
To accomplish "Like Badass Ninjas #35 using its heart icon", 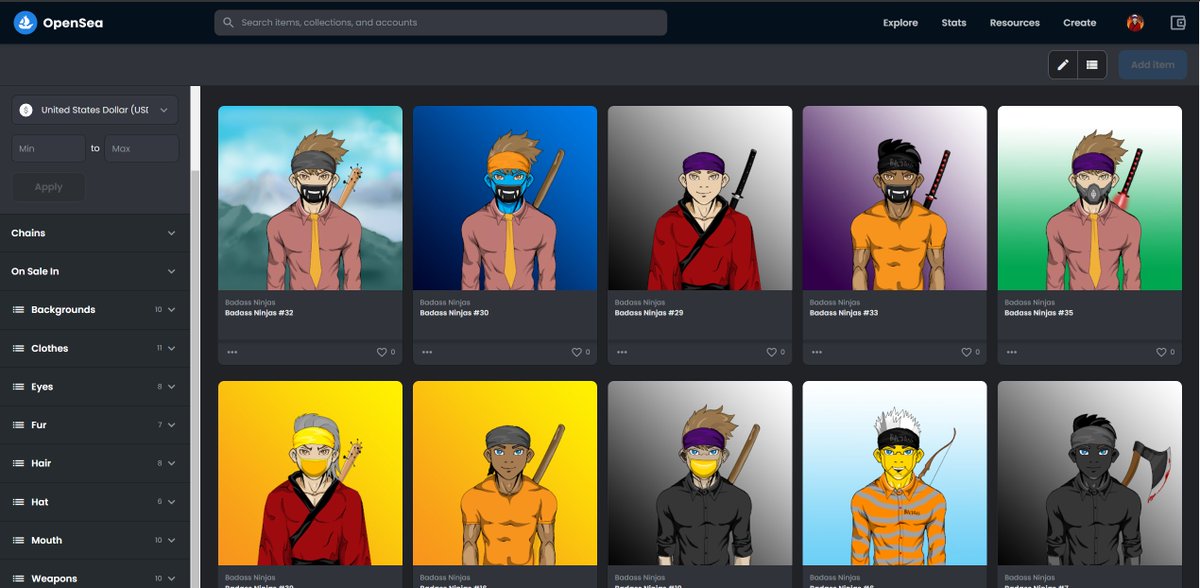I will (x=1160, y=352).
